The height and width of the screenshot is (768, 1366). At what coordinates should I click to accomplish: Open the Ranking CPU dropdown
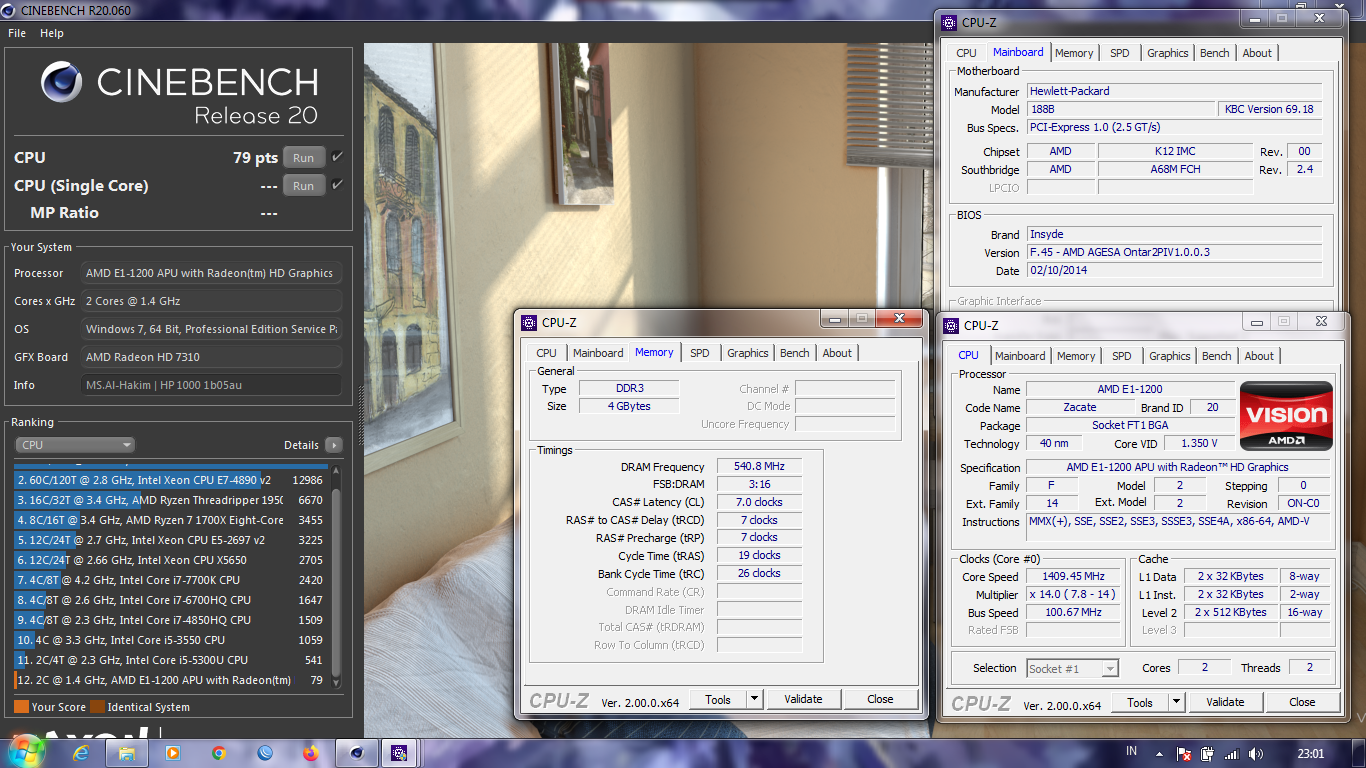[75, 445]
